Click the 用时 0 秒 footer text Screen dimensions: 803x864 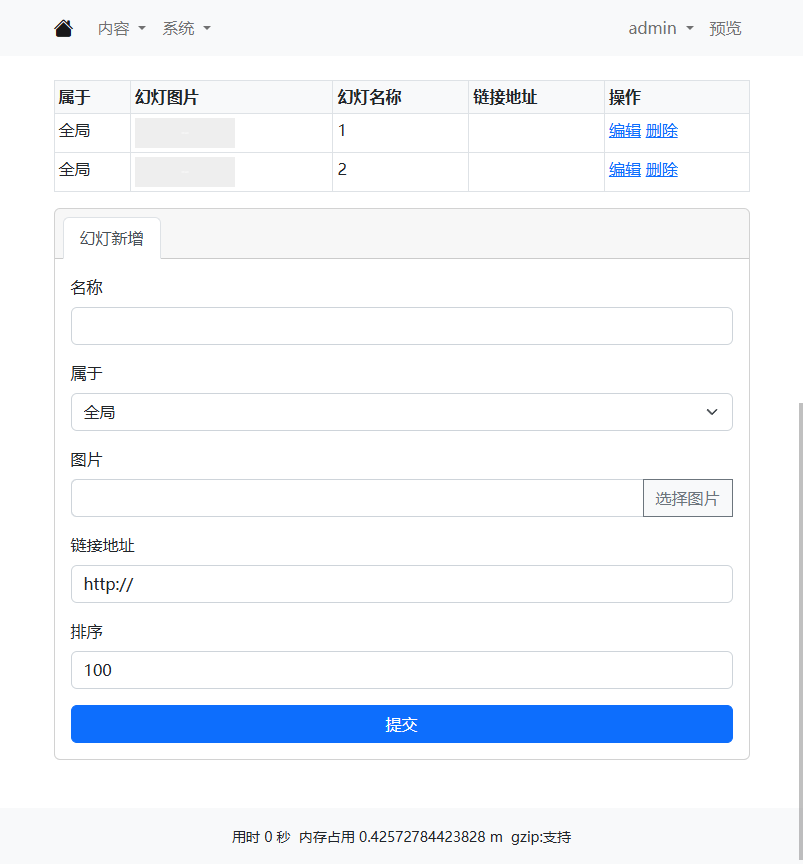pyautogui.click(x=261, y=837)
